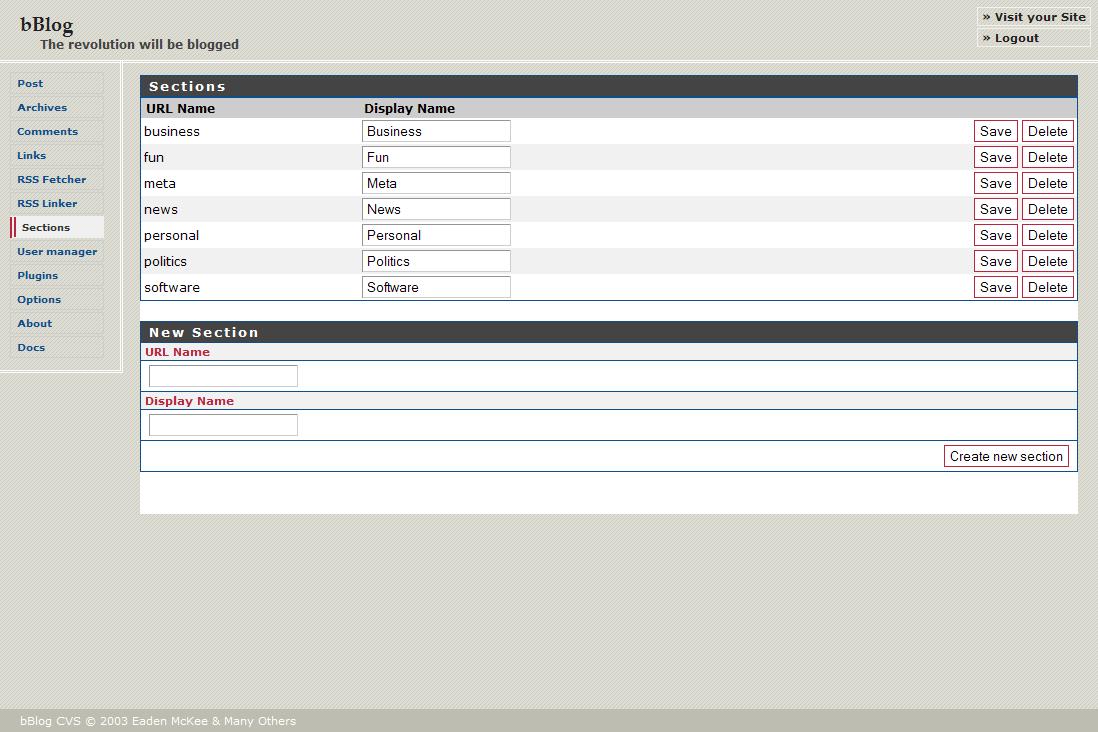Click the 'Sections' panel heading

click(187, 87)
